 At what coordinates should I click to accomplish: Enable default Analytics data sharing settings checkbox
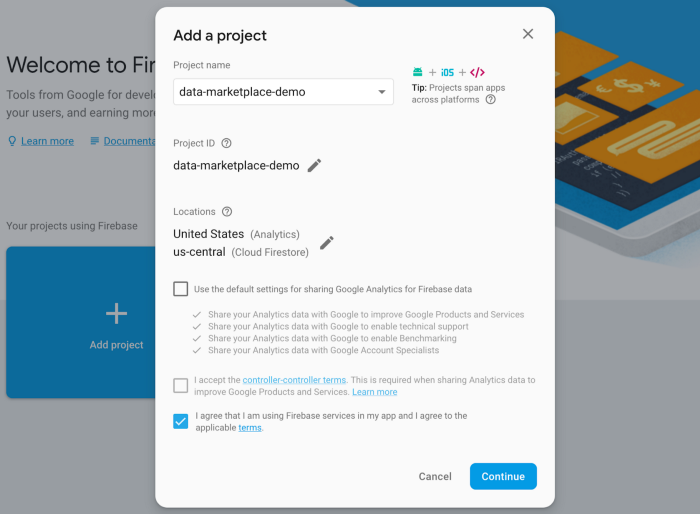point(181,289)
